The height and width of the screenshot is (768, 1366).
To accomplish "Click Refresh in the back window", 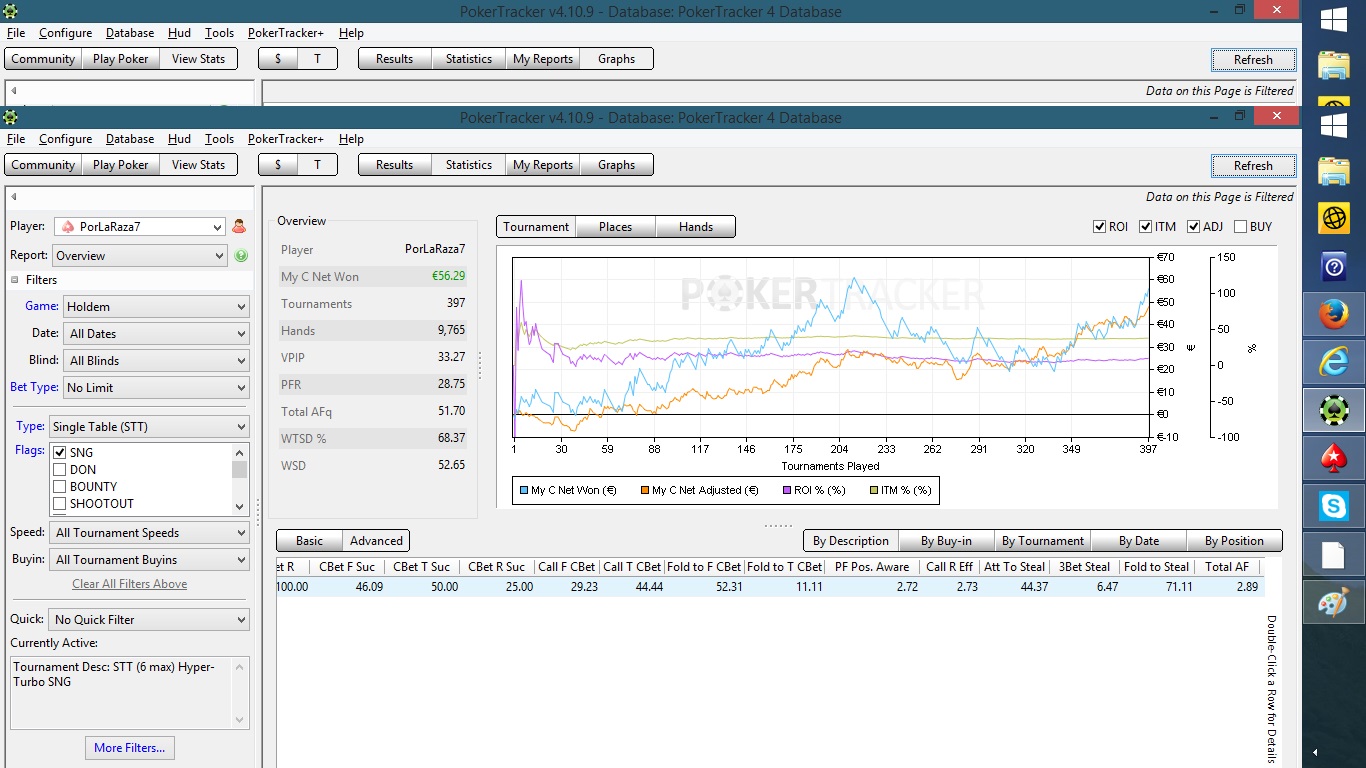I will coord(1253,60).
